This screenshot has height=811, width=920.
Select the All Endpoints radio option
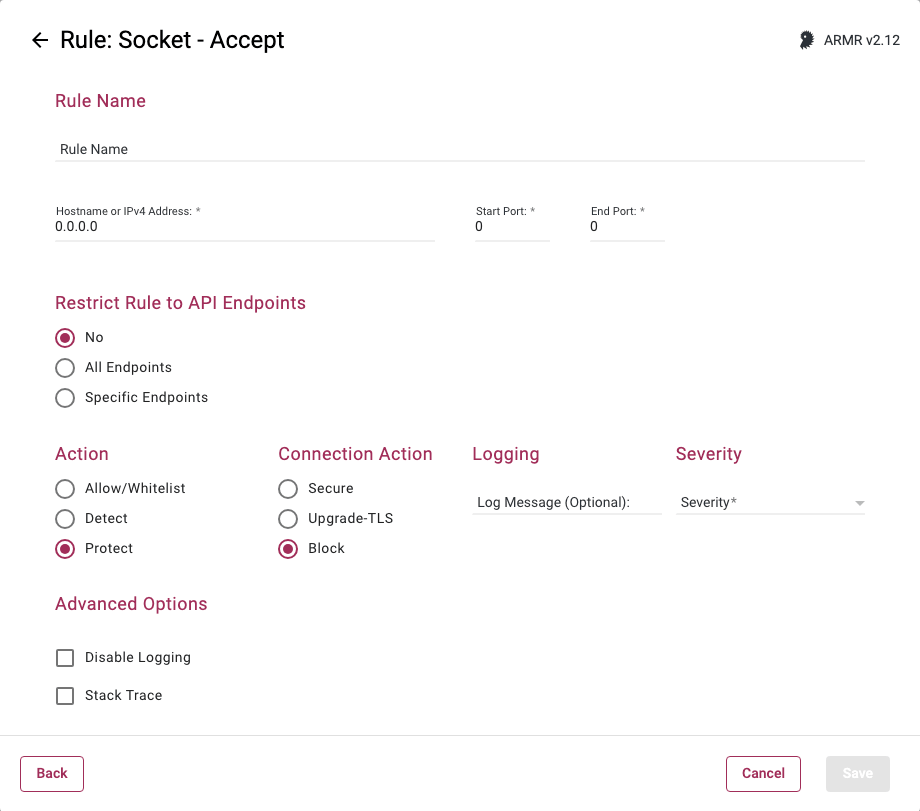65,368
